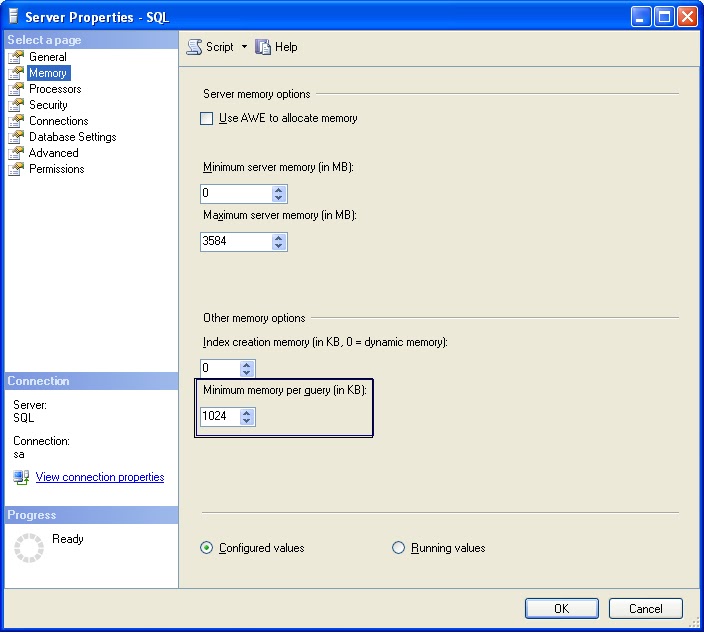Screen dimensions: 704x633
Task: Open the Database Settings page
Action: (x=73, y=137)
